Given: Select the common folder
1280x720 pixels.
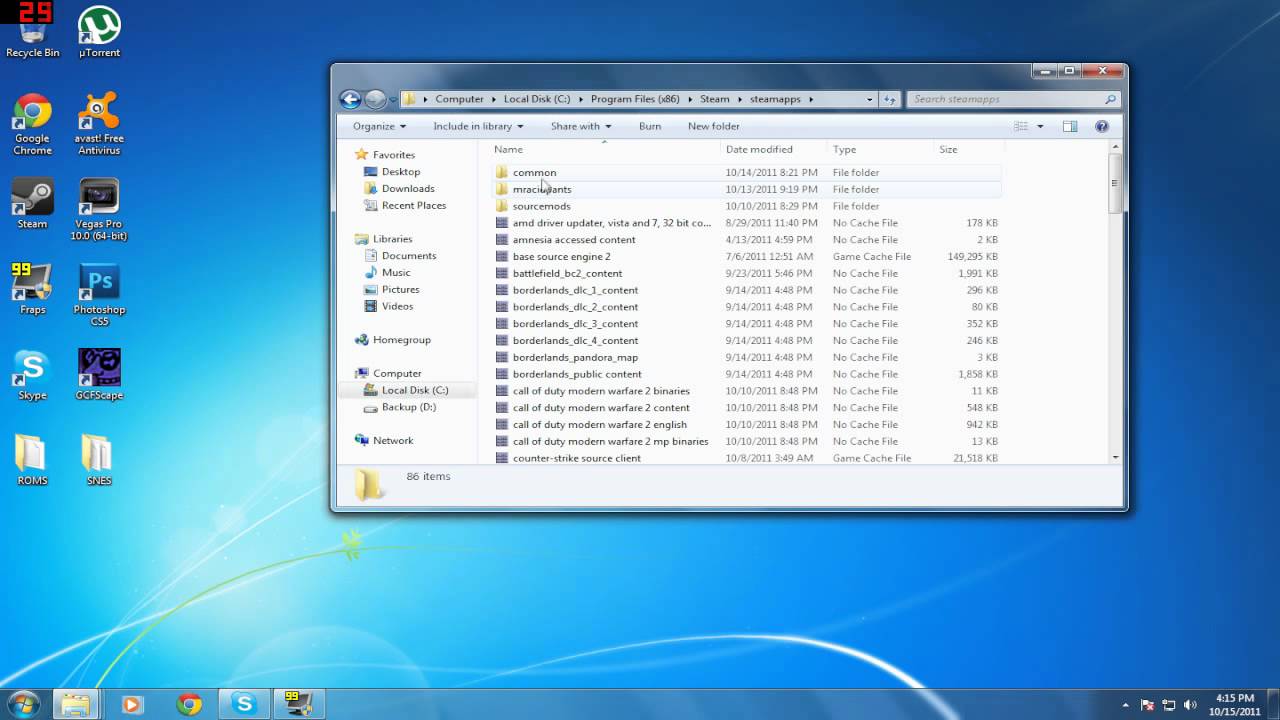Looking at the screenshot, I should [x=747, y=172].
